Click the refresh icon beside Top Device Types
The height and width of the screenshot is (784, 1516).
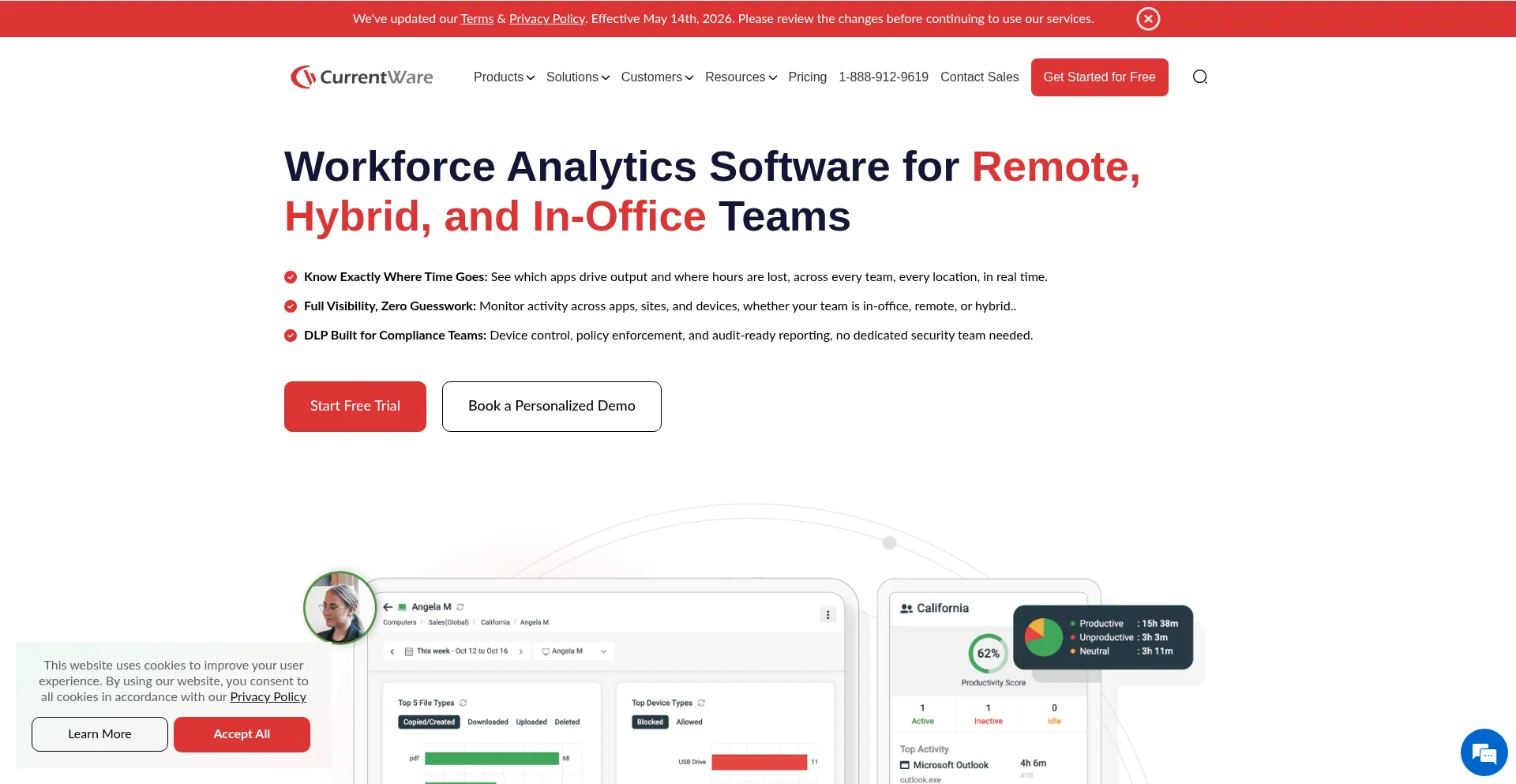pos(701,703)
